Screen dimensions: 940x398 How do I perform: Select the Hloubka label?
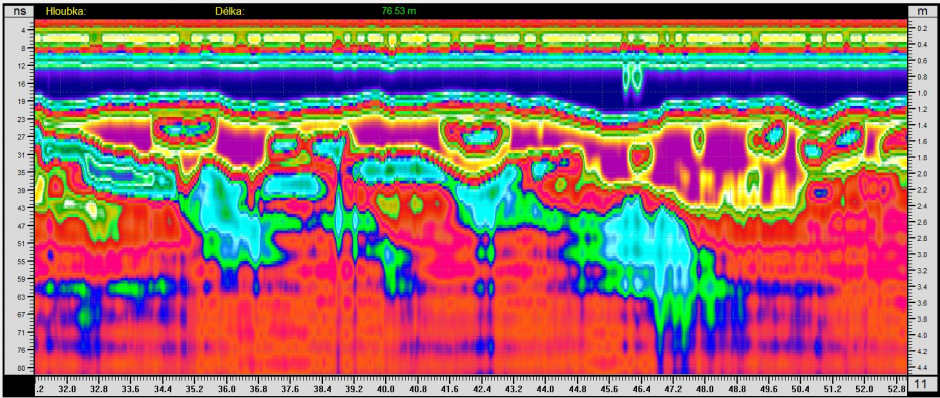click(66, 11)
